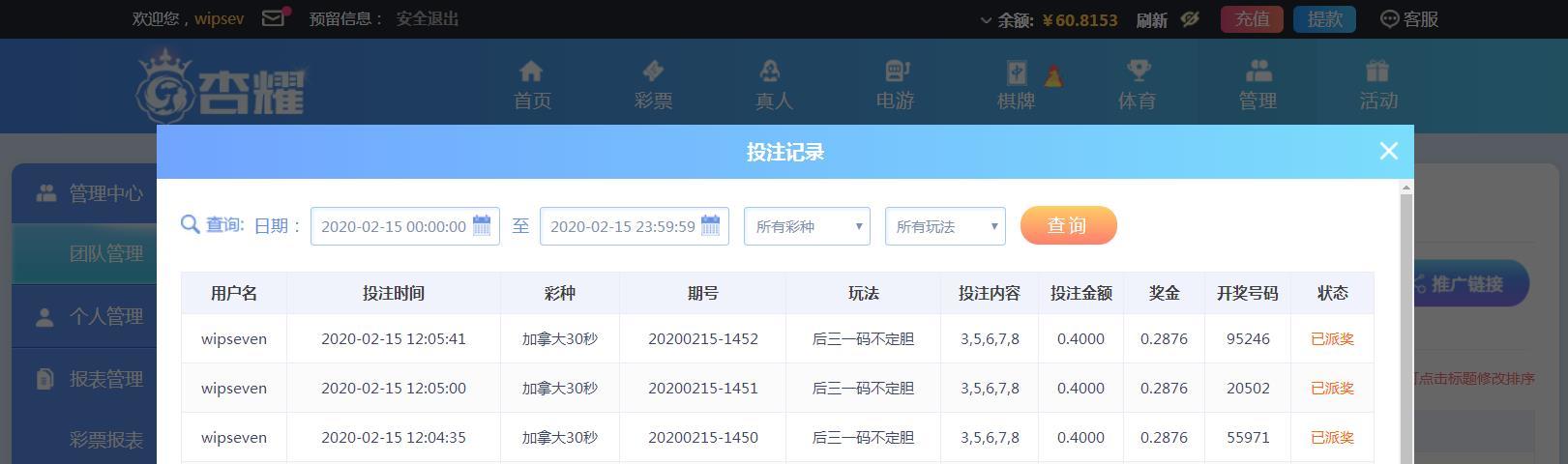1568x464 pixels.
Task: Click username wipsev in top bar
Action: 219,18
